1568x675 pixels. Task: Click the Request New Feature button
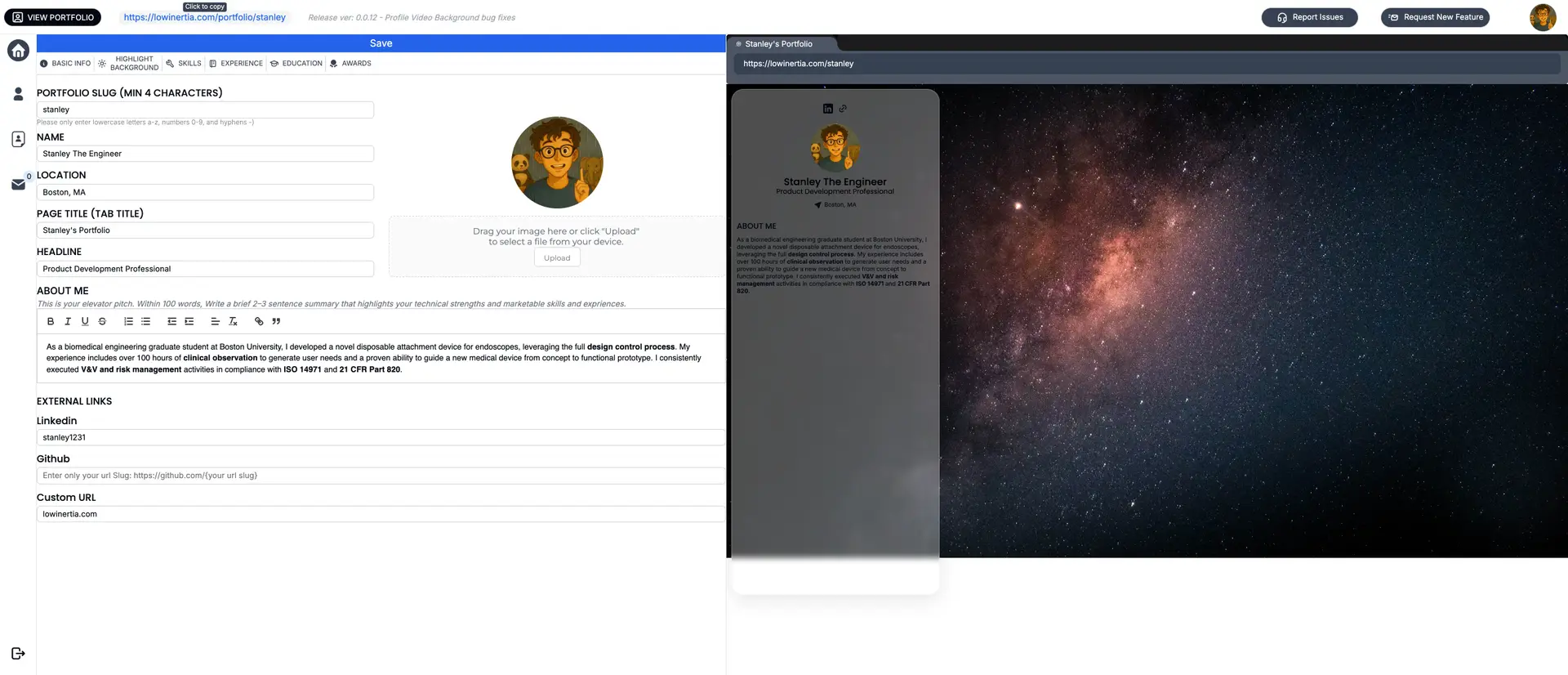[x=1435, y=17]
